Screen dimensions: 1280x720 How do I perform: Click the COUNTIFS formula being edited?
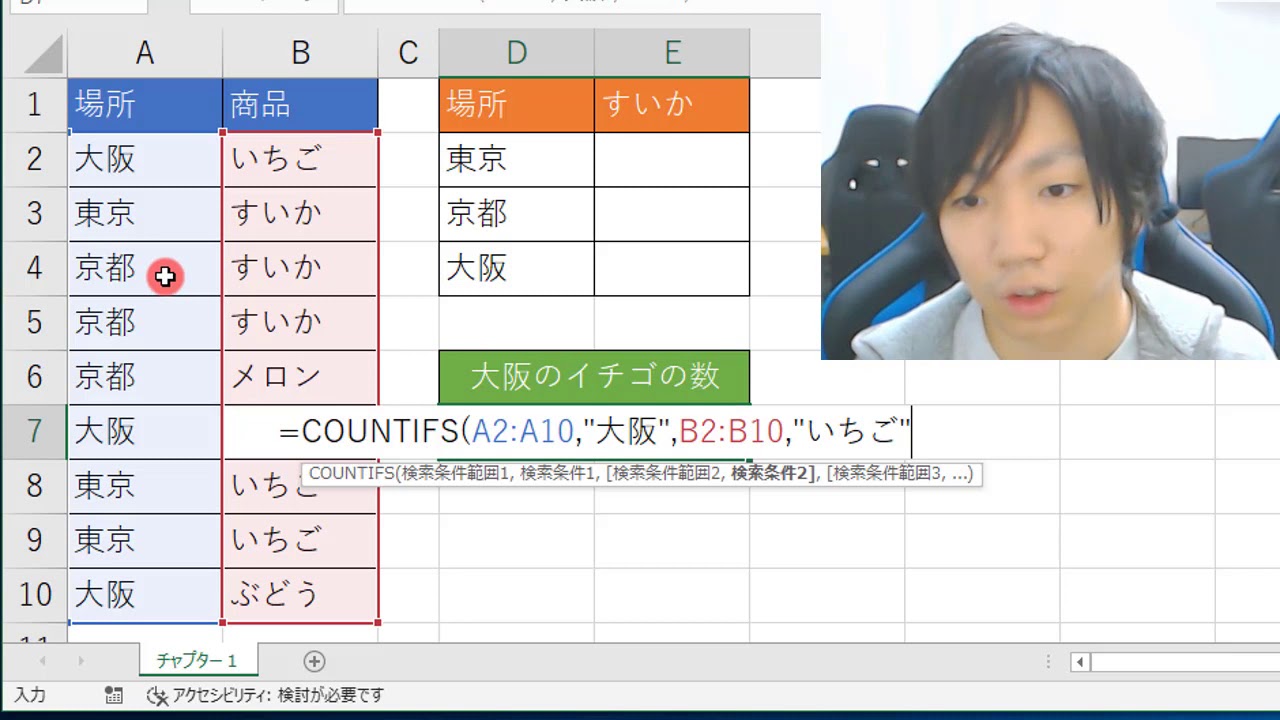click(x=595, y=432)
